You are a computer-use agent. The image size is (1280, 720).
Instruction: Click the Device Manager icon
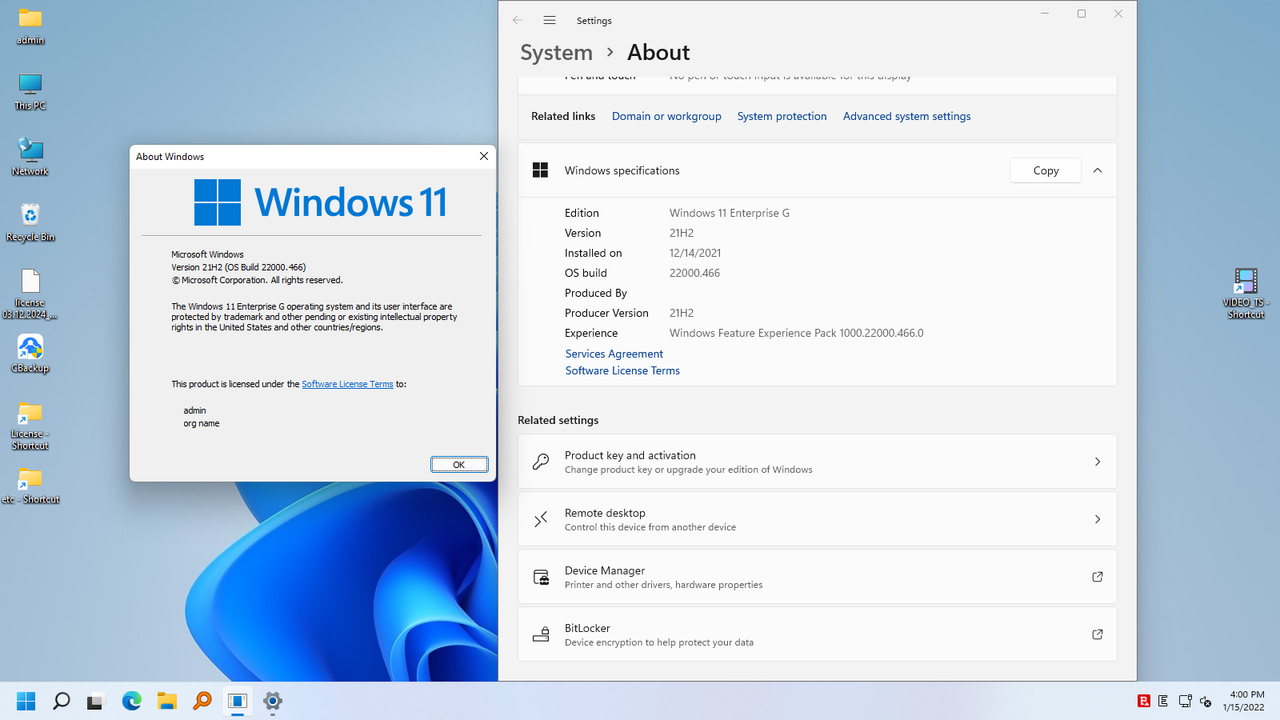(x=541, y=577)
